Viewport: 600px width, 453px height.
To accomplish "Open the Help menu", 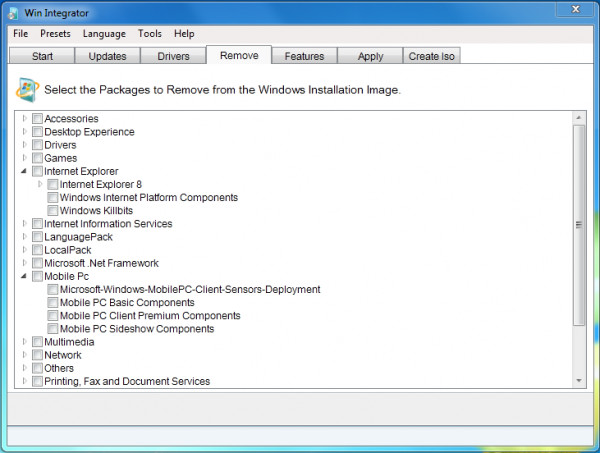I will pos(184,34).
